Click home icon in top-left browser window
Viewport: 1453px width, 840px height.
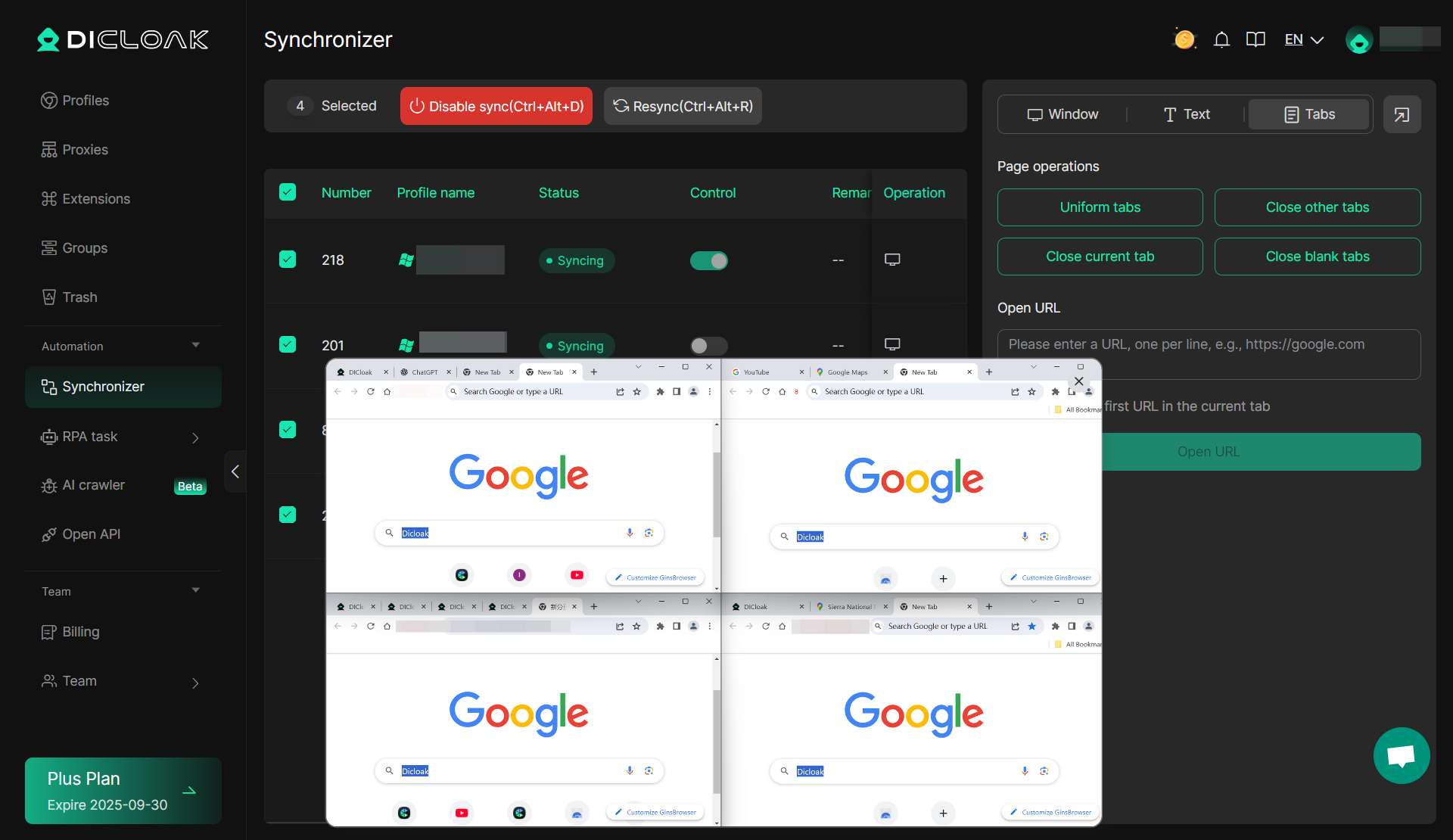(x=387, y=391)
